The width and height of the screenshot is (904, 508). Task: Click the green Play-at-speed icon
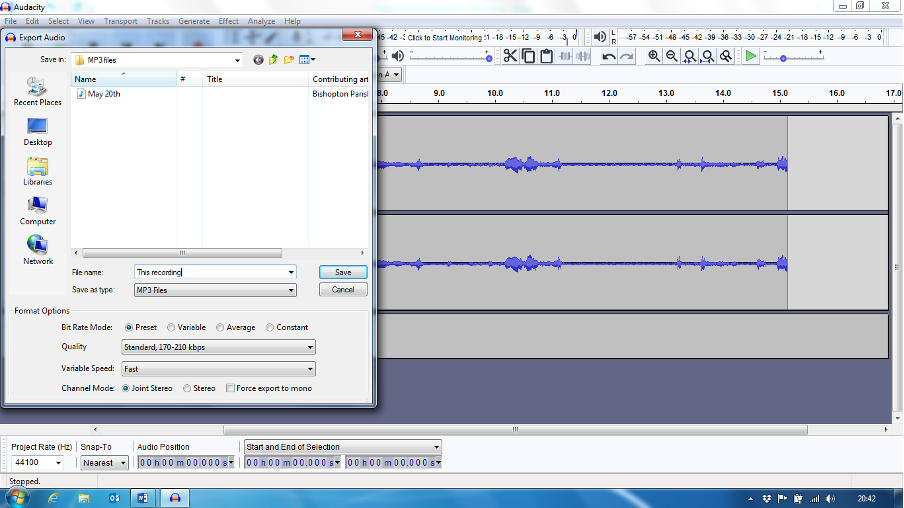(x=751, y=56)
